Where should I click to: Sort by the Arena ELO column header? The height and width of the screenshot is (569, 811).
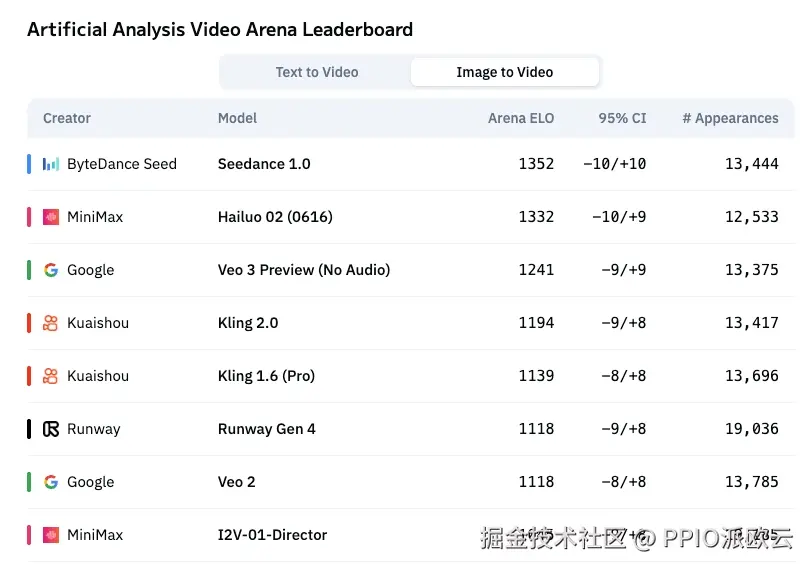[521, 118]
